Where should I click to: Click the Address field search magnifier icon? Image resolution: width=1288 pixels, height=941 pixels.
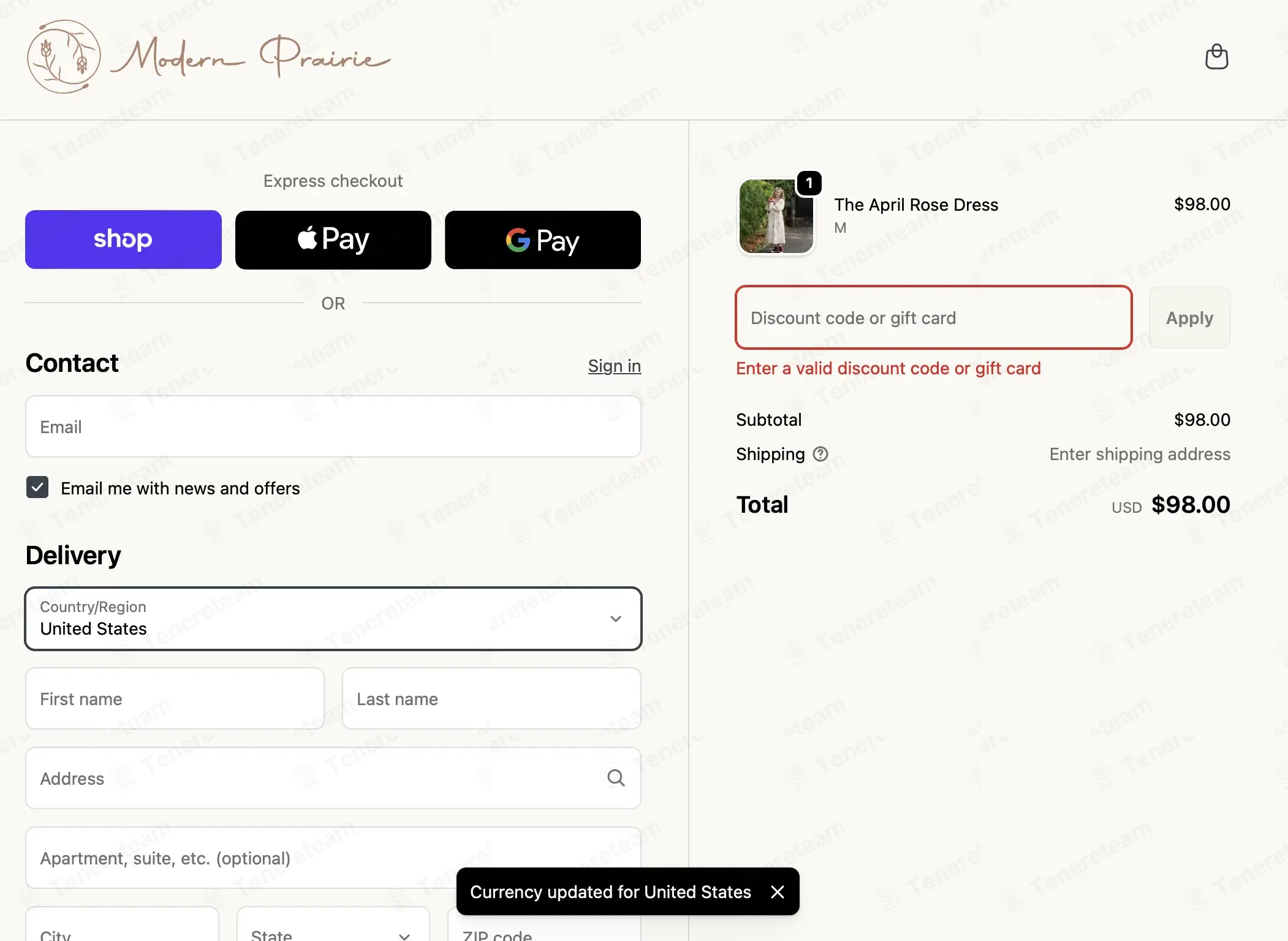tap(616, 778)
